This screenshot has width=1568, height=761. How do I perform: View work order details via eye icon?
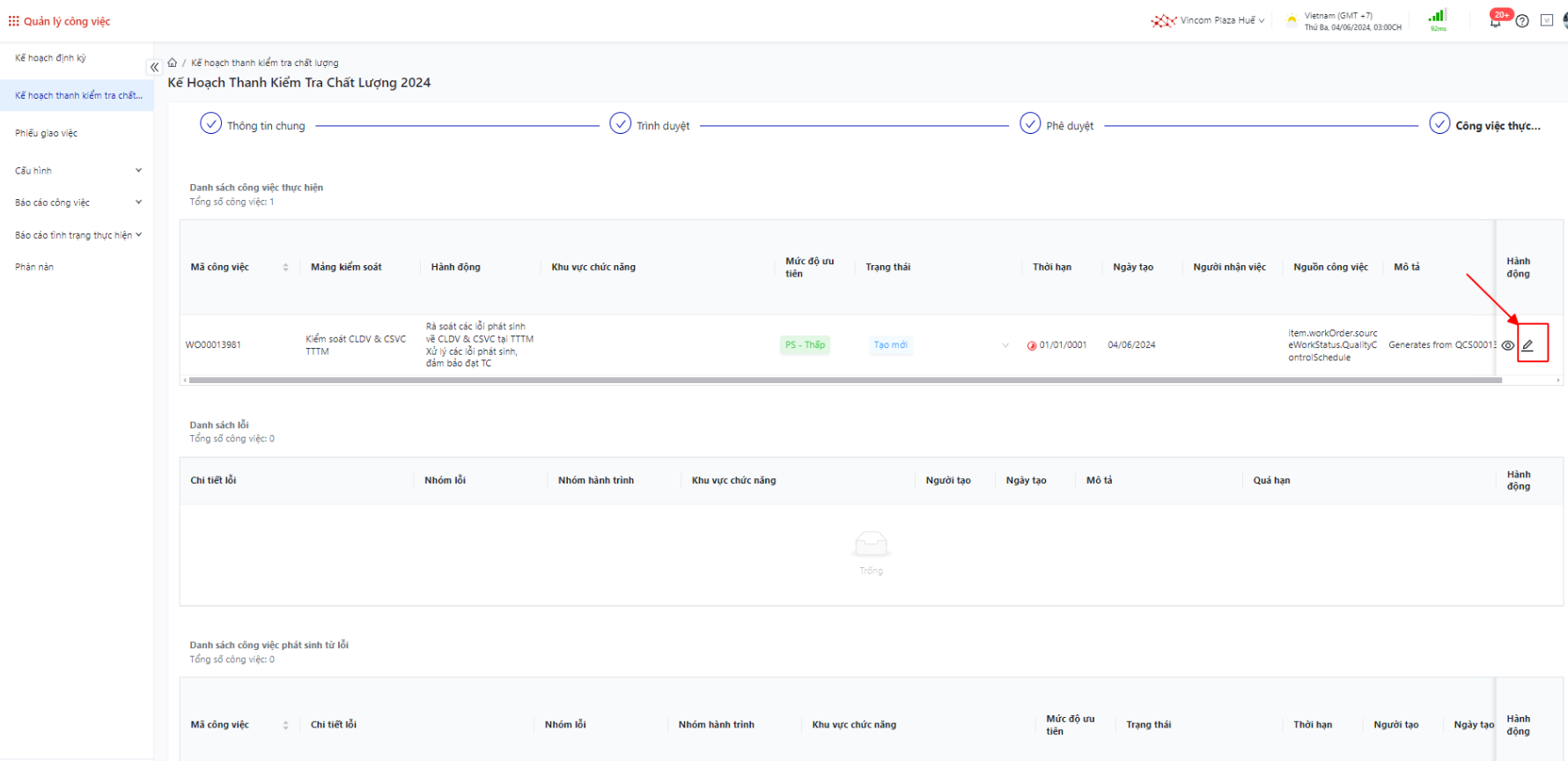(1508, 345)
